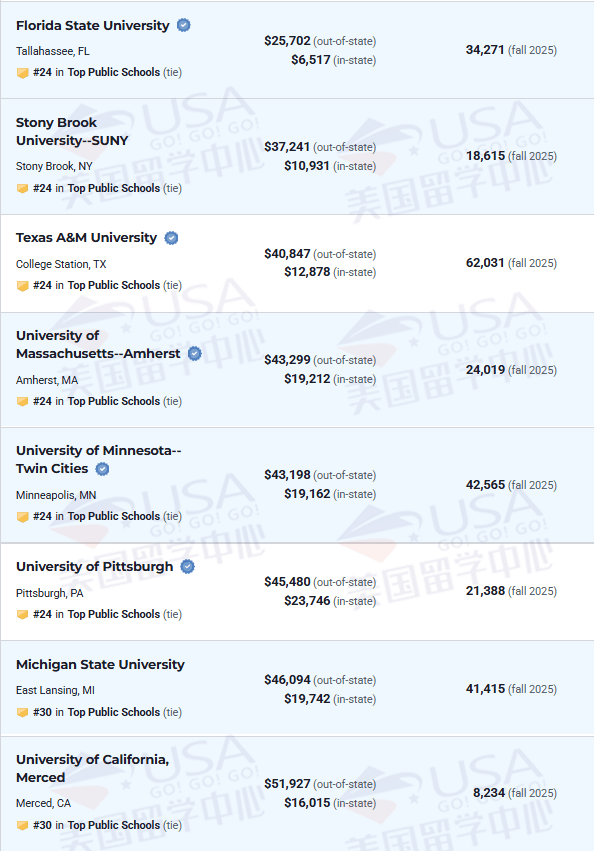Screen dimensions: 594x851
Task: Open University of Minnesota--Twin Cities profile
Action: click(99, 459)
